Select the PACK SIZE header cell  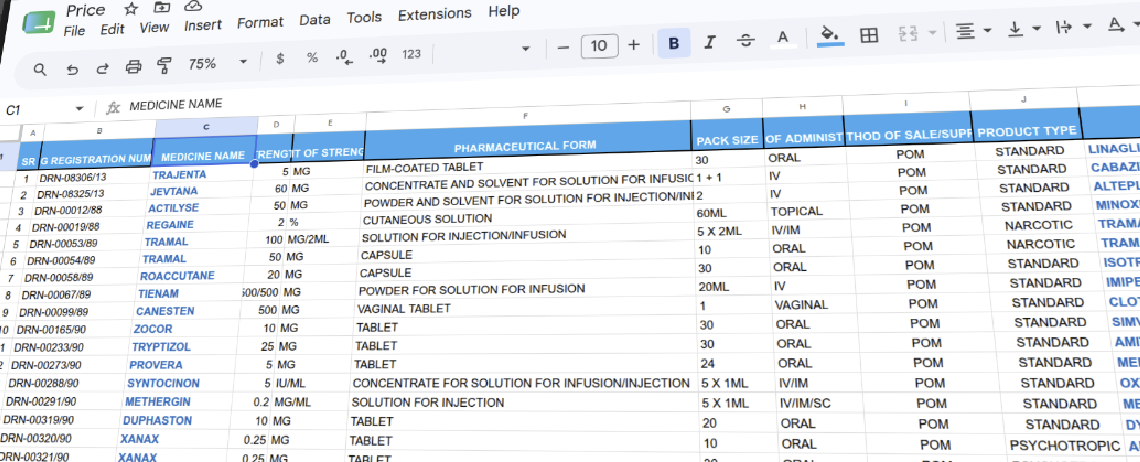[x=727, y=140]
